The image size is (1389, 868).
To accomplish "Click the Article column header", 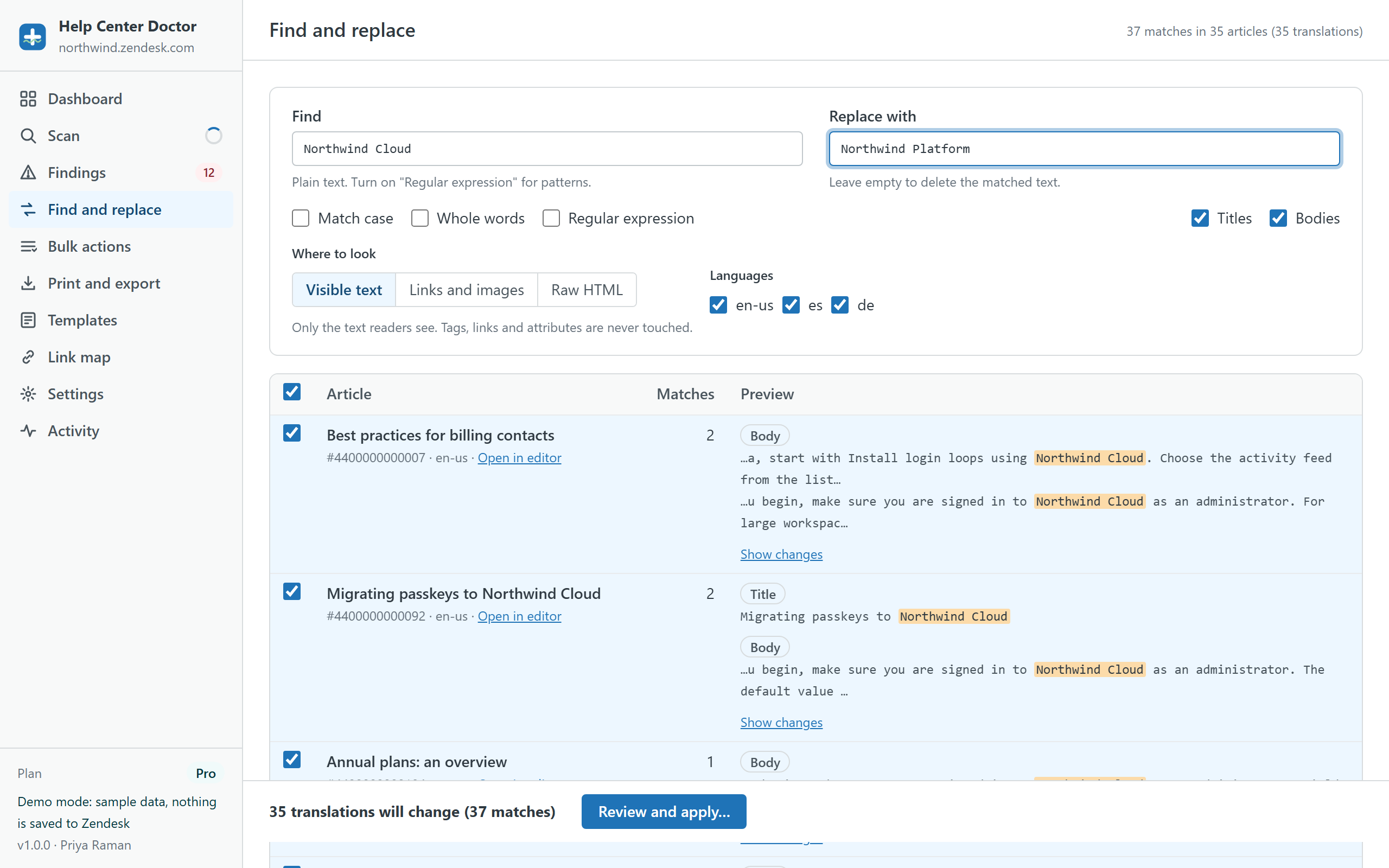I will [x=349, y=394].
